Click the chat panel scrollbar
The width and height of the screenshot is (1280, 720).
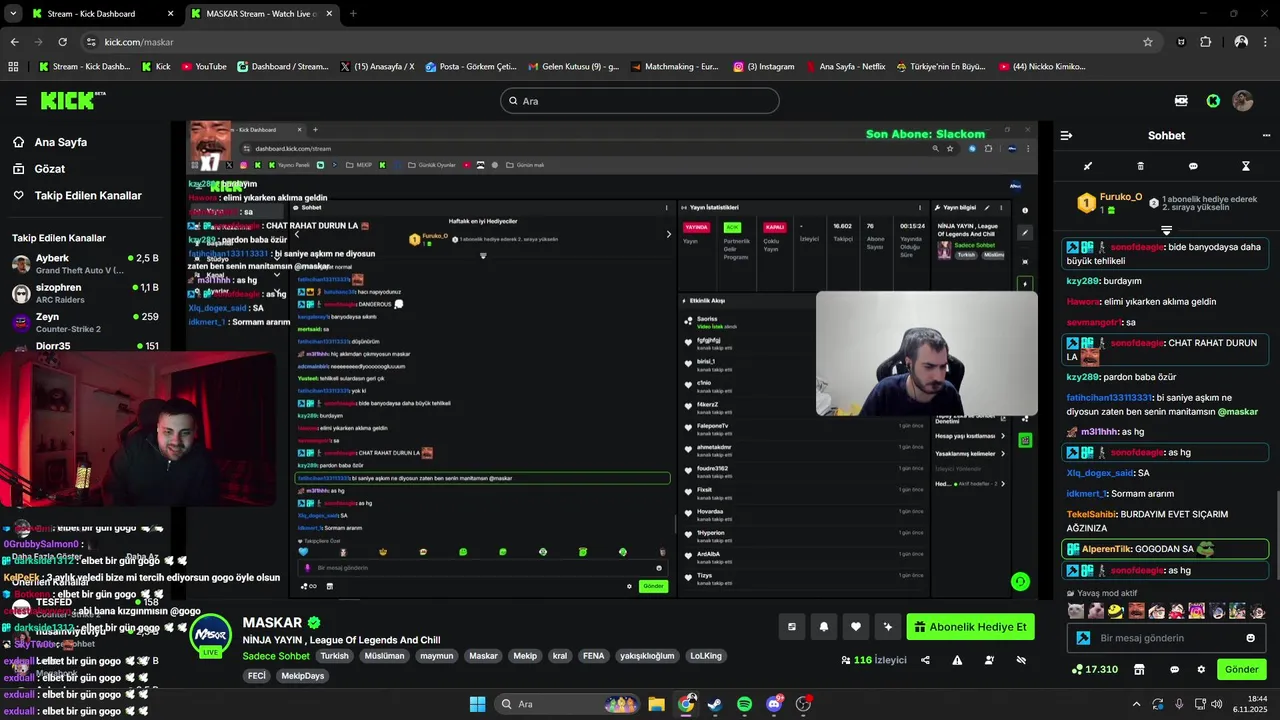click(x=1276, y=535)
